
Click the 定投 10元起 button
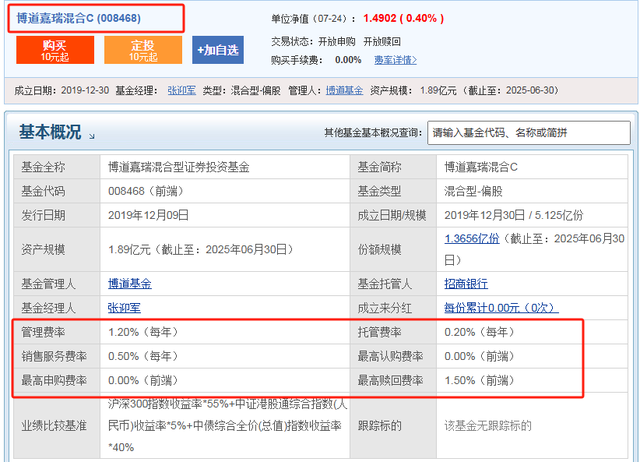[x=143, y=50]
